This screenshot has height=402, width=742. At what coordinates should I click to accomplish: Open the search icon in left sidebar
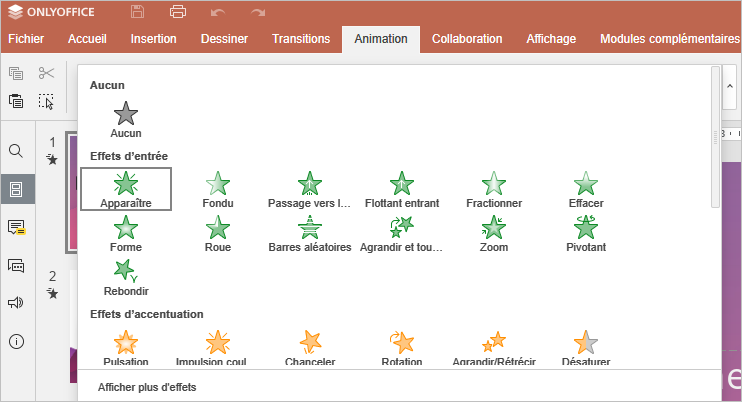(16, 151)
